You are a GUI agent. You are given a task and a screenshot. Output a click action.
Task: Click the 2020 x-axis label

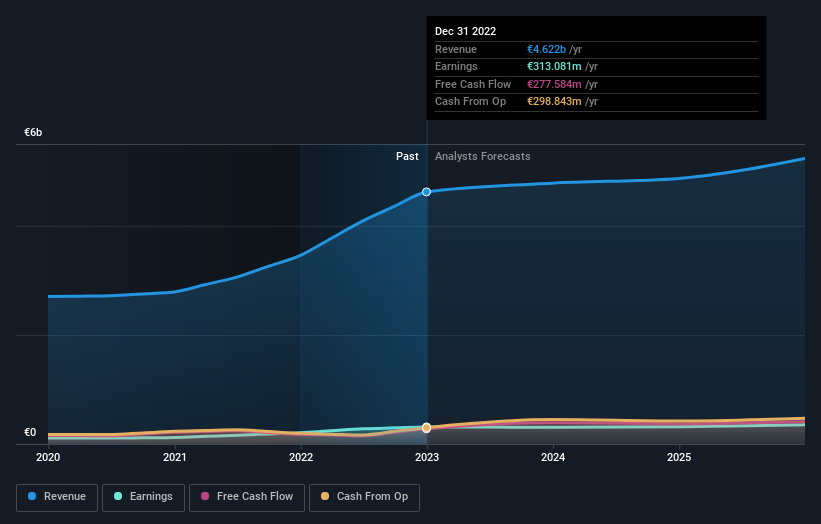click(48, 458)
